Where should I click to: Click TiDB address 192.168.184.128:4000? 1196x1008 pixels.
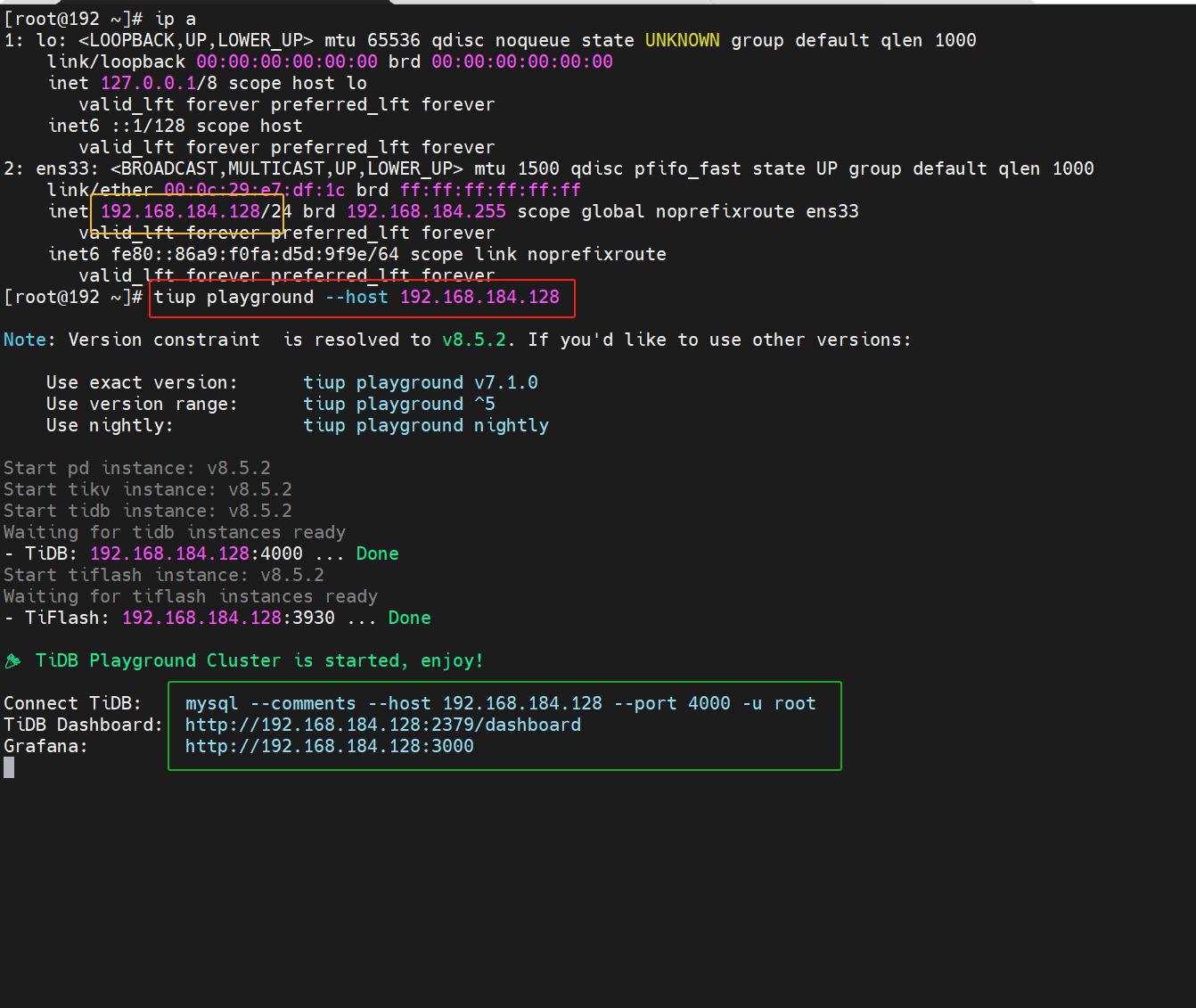196,553
